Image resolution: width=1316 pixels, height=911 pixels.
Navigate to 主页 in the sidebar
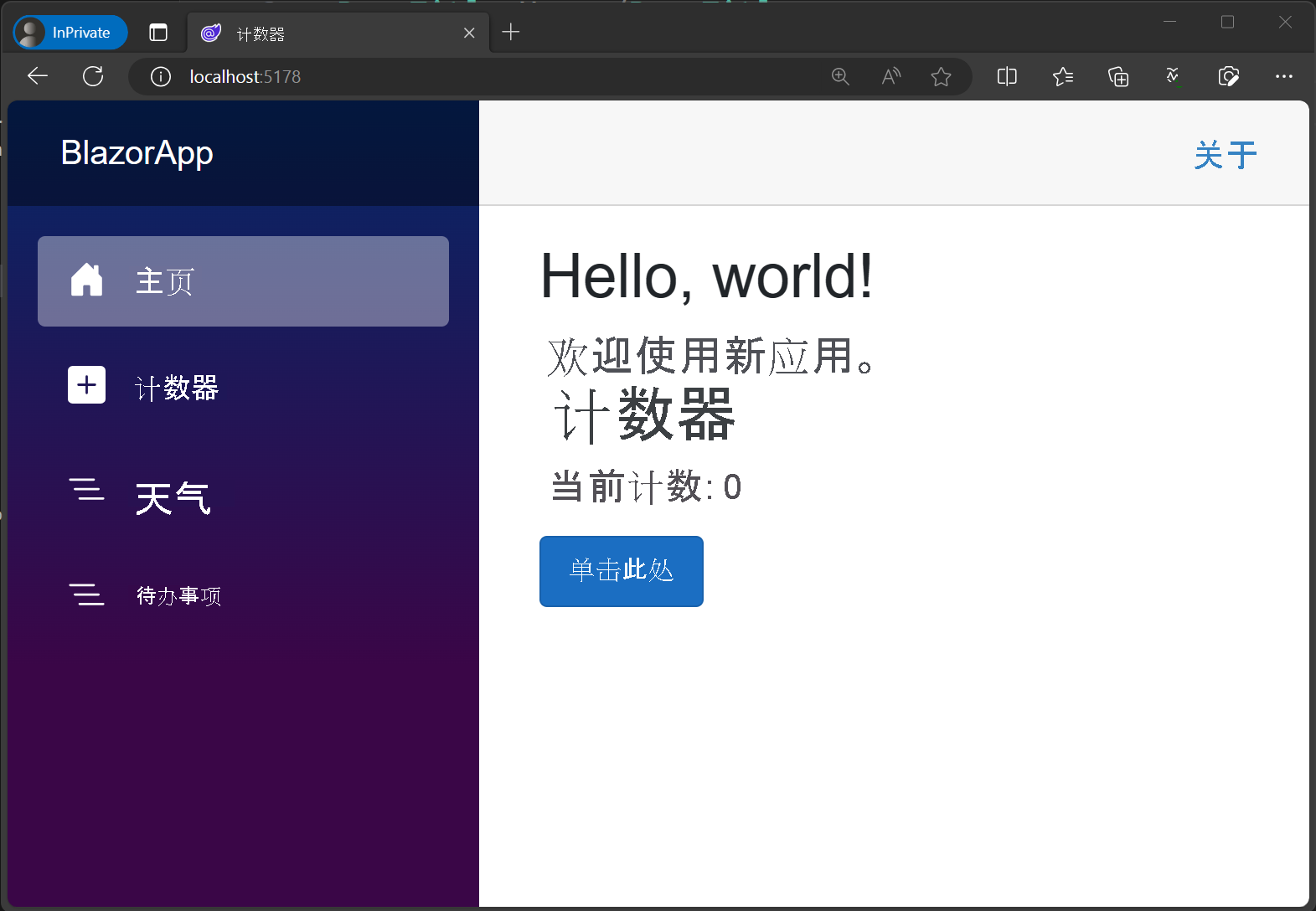(243, 281)
